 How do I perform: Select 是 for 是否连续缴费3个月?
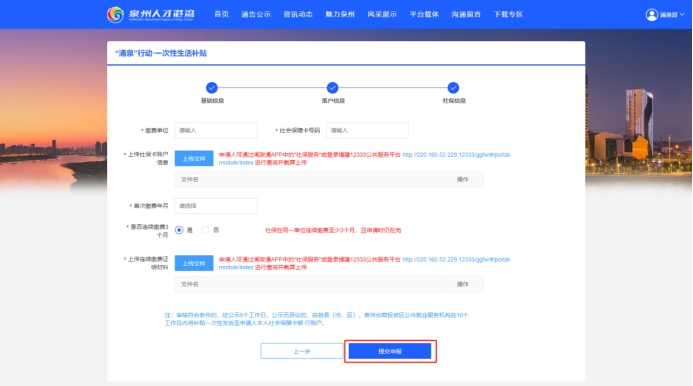pos(179,230)
